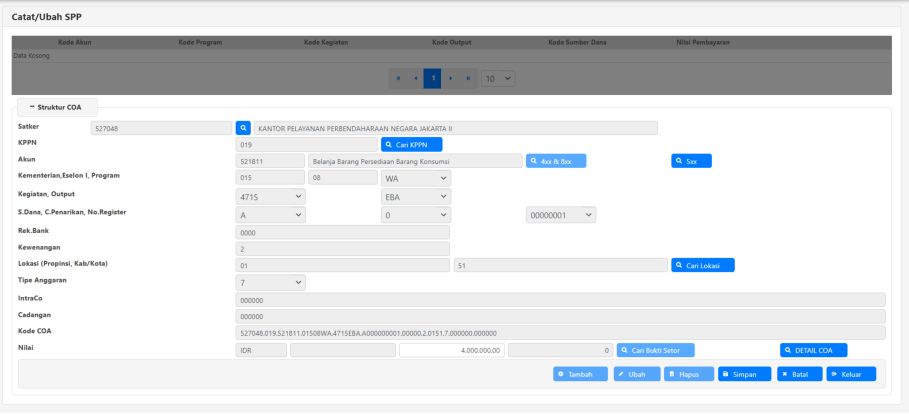909x414 pixels.
Task: Click the 4xx & 8xx account search button
Action: pyautogui.click(x=556, y=161)
